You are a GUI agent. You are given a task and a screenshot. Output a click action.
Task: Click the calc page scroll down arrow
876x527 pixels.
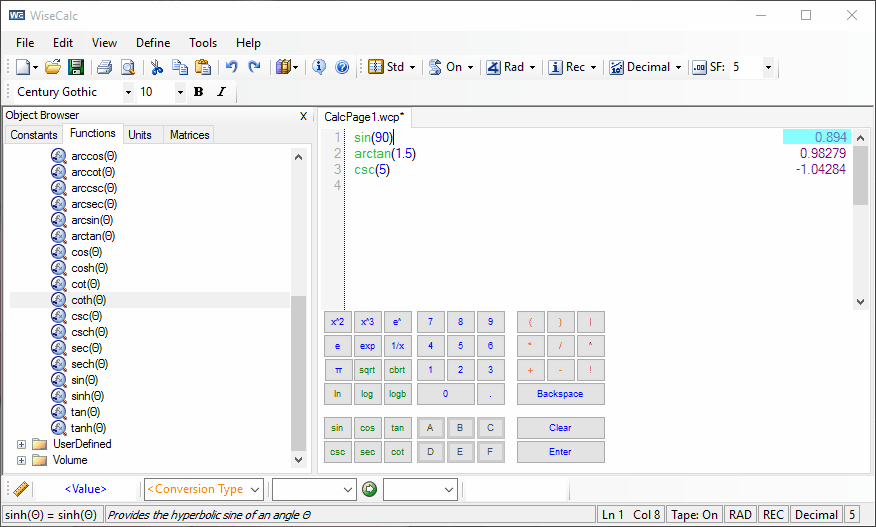pyautogui.click(x=860, y=302)
